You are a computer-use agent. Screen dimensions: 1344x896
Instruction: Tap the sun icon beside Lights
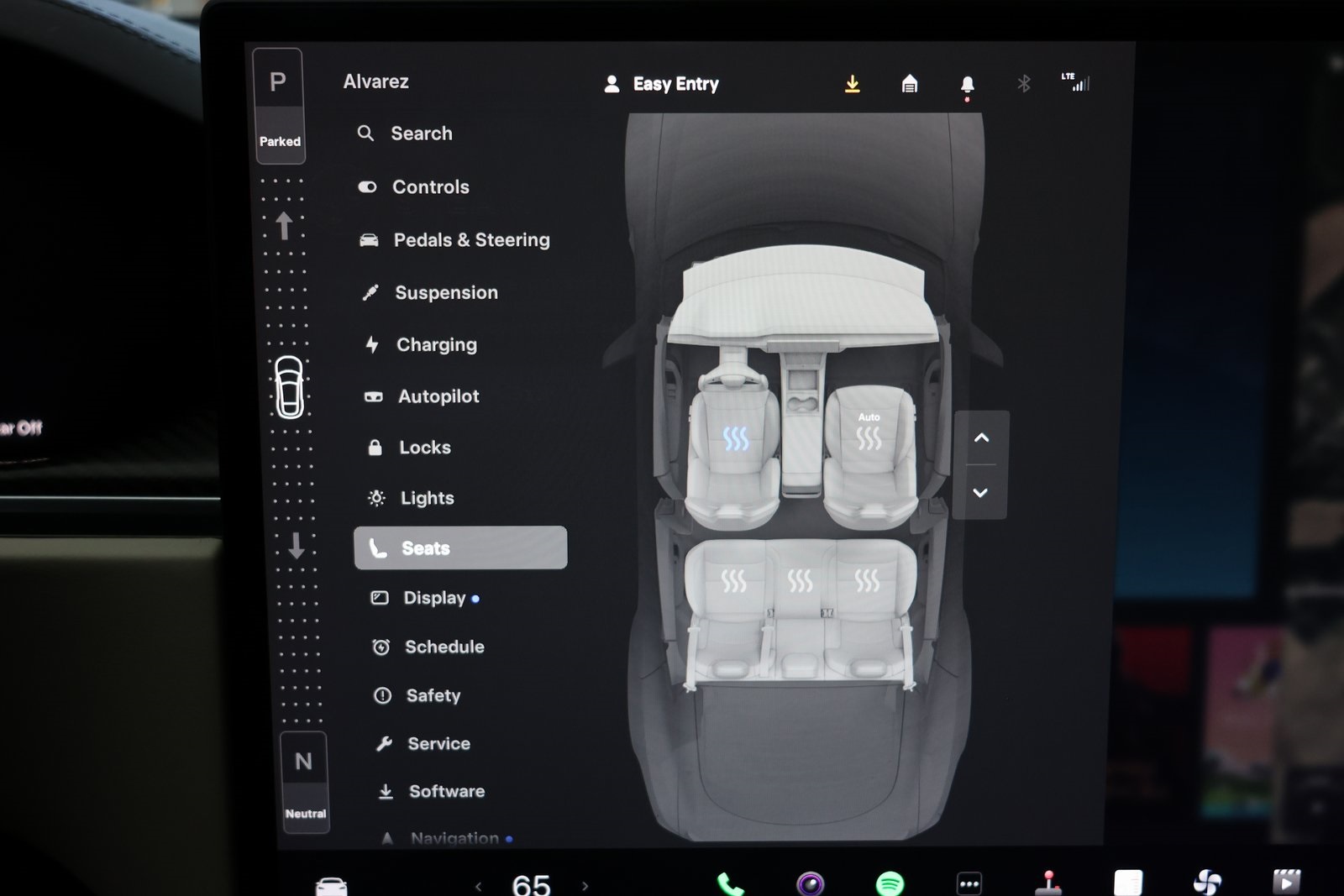tap(377, 498)
